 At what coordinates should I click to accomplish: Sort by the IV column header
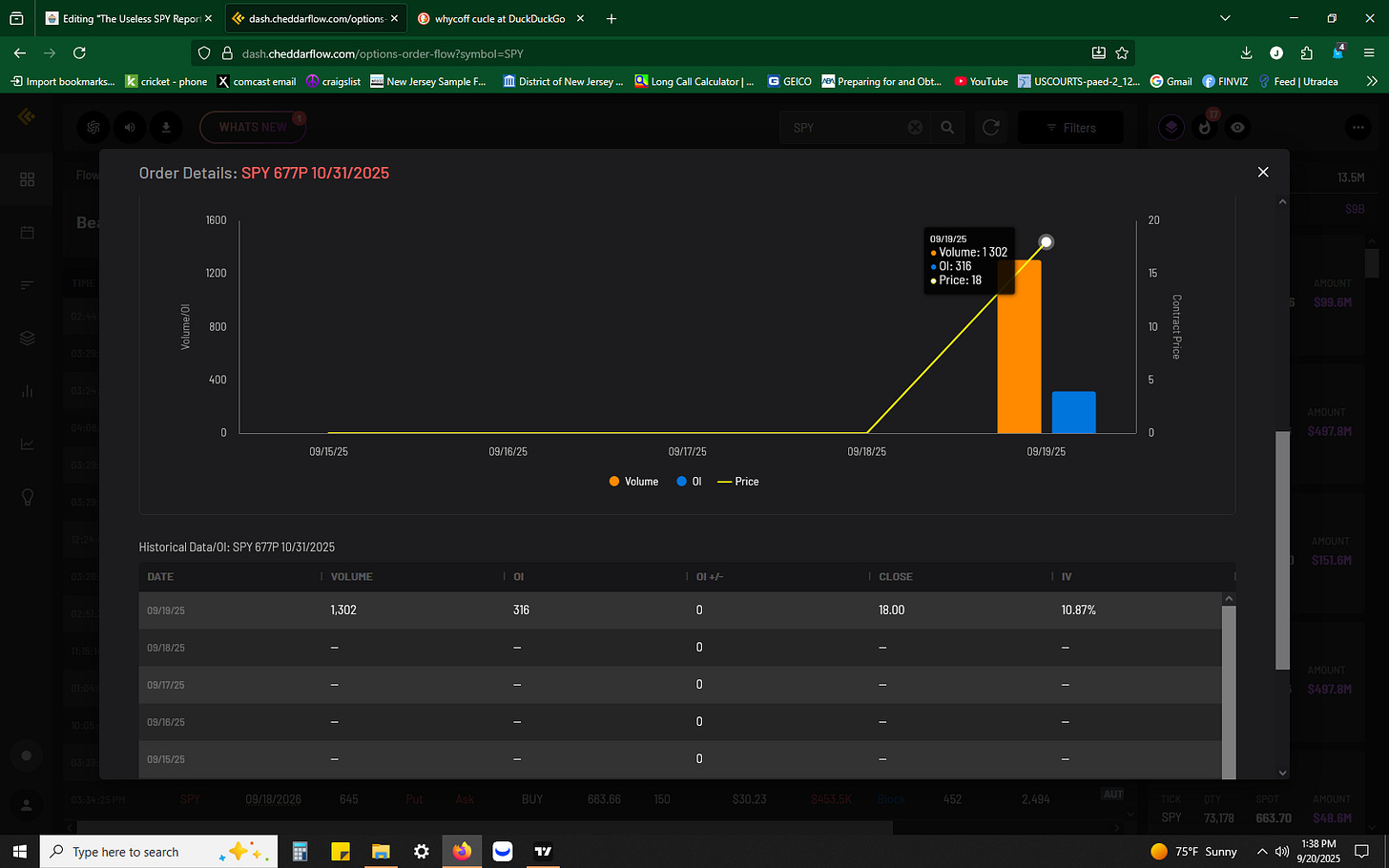[x=1067, y=577]
